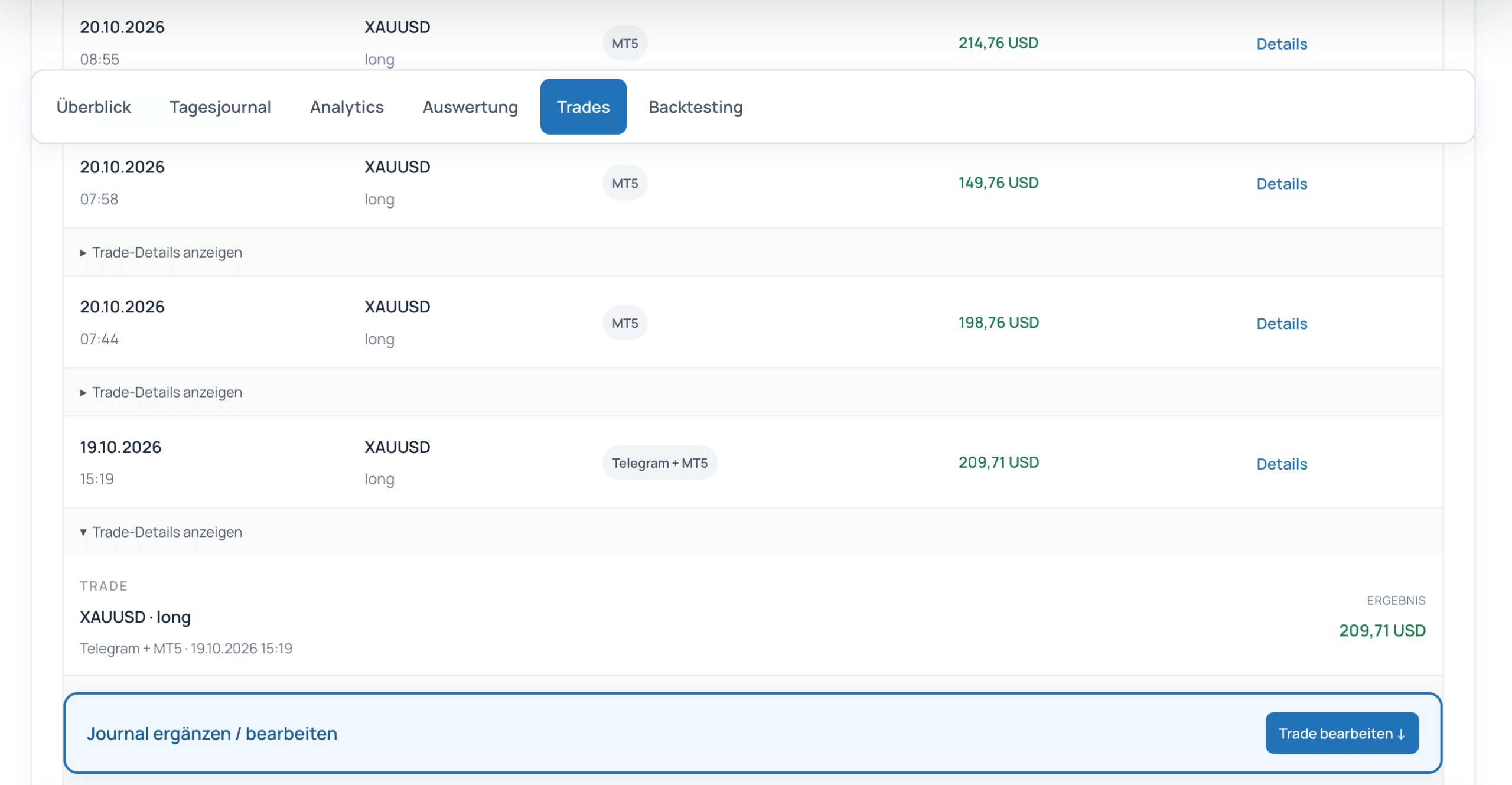
Task: Click the Telegram + MT5 source badge
Action: pos(660,463)
